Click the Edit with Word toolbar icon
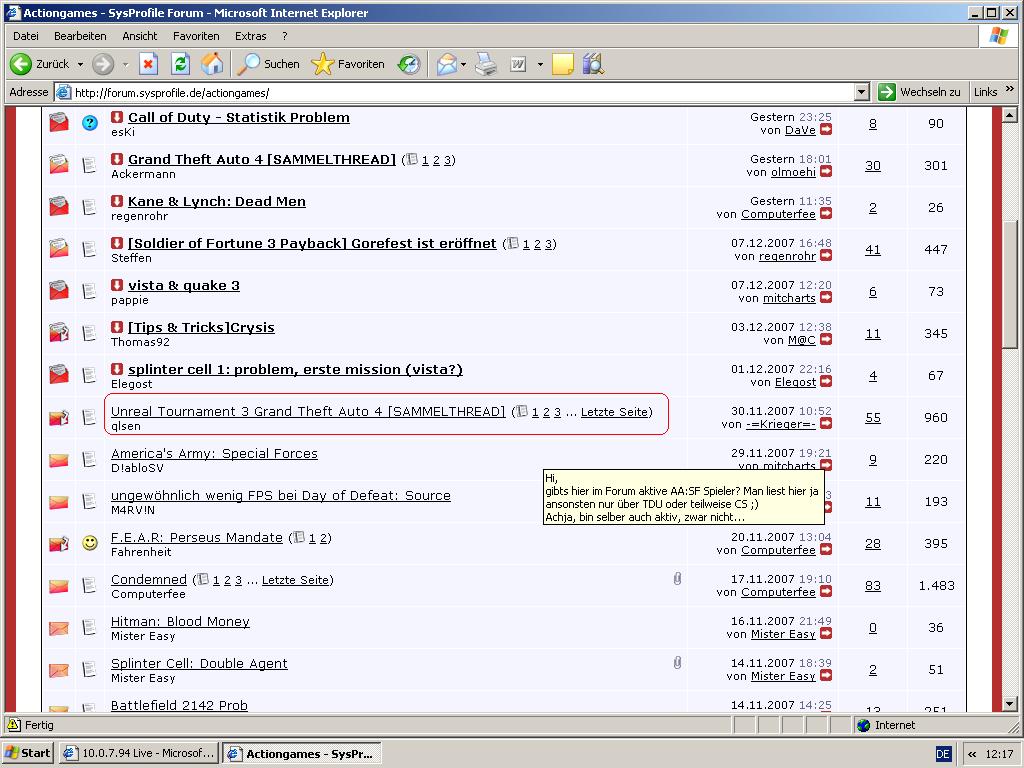Viewport: 1024px width, 768px height. pyautogui.click(x=518, y=64)
